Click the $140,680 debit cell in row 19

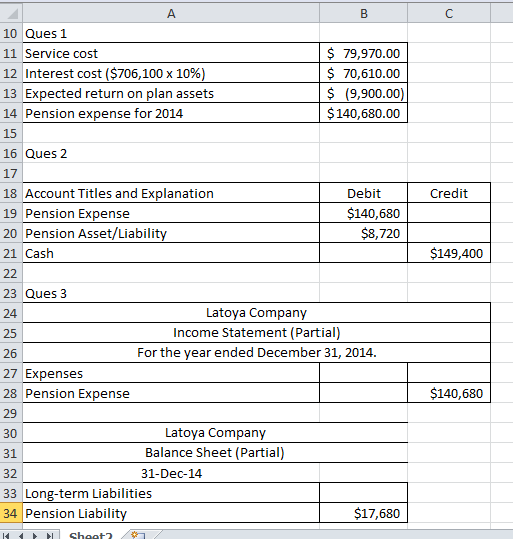(363, 213)
